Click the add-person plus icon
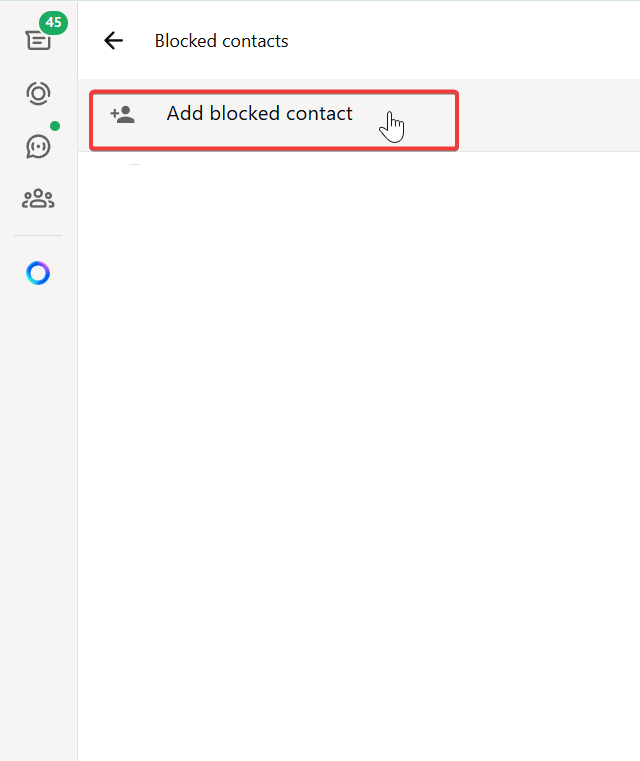 pos(123,115)
